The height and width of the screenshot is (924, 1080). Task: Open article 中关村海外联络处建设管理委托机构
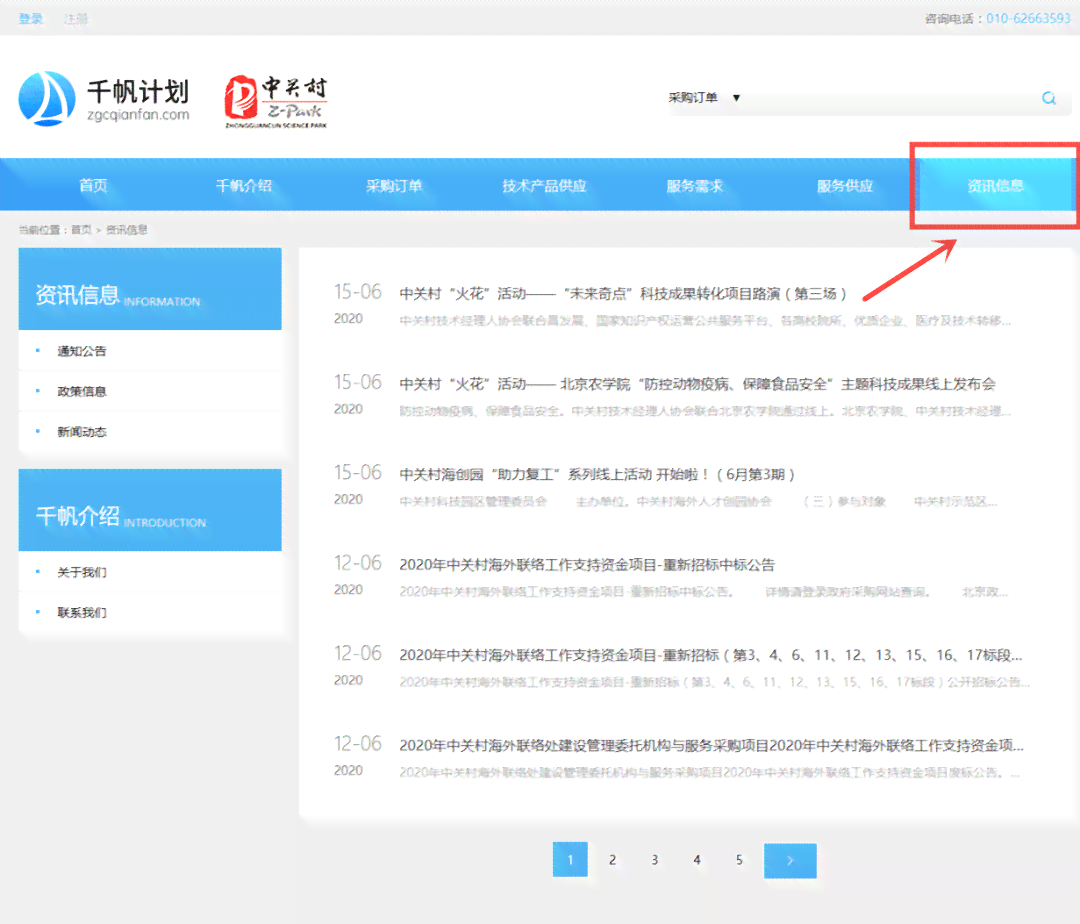[712, 746]
